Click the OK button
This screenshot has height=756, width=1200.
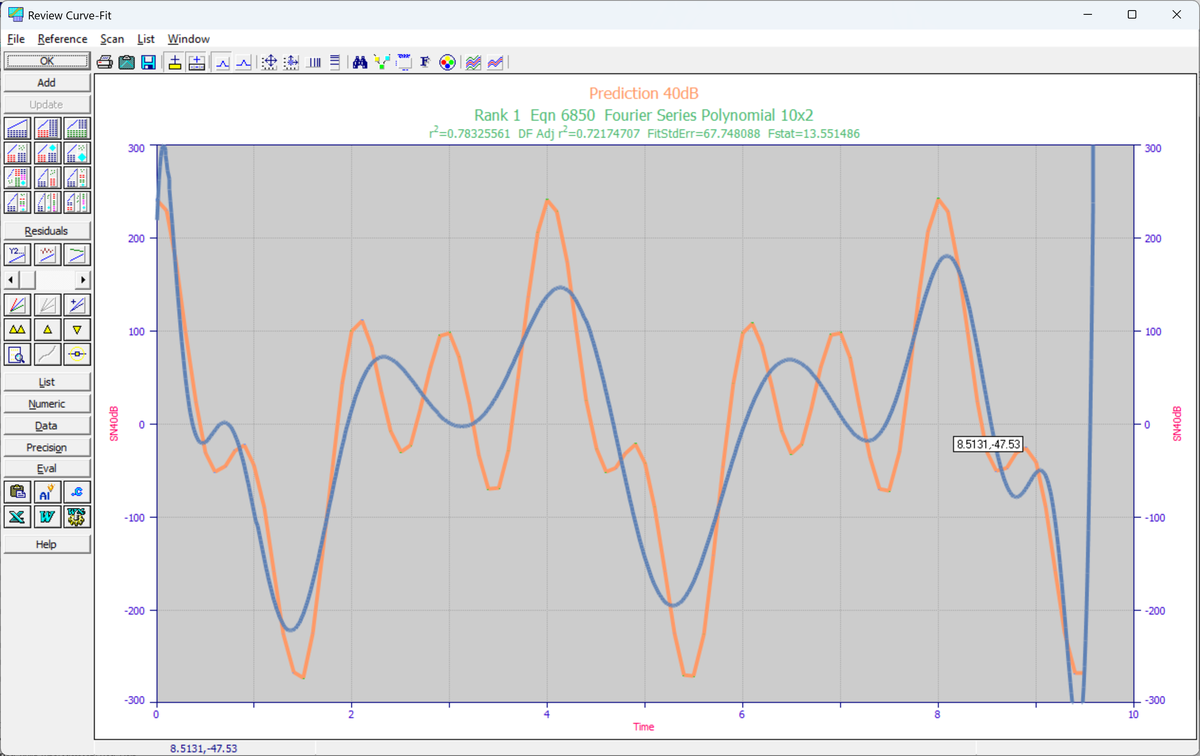(x=47, y=61)
